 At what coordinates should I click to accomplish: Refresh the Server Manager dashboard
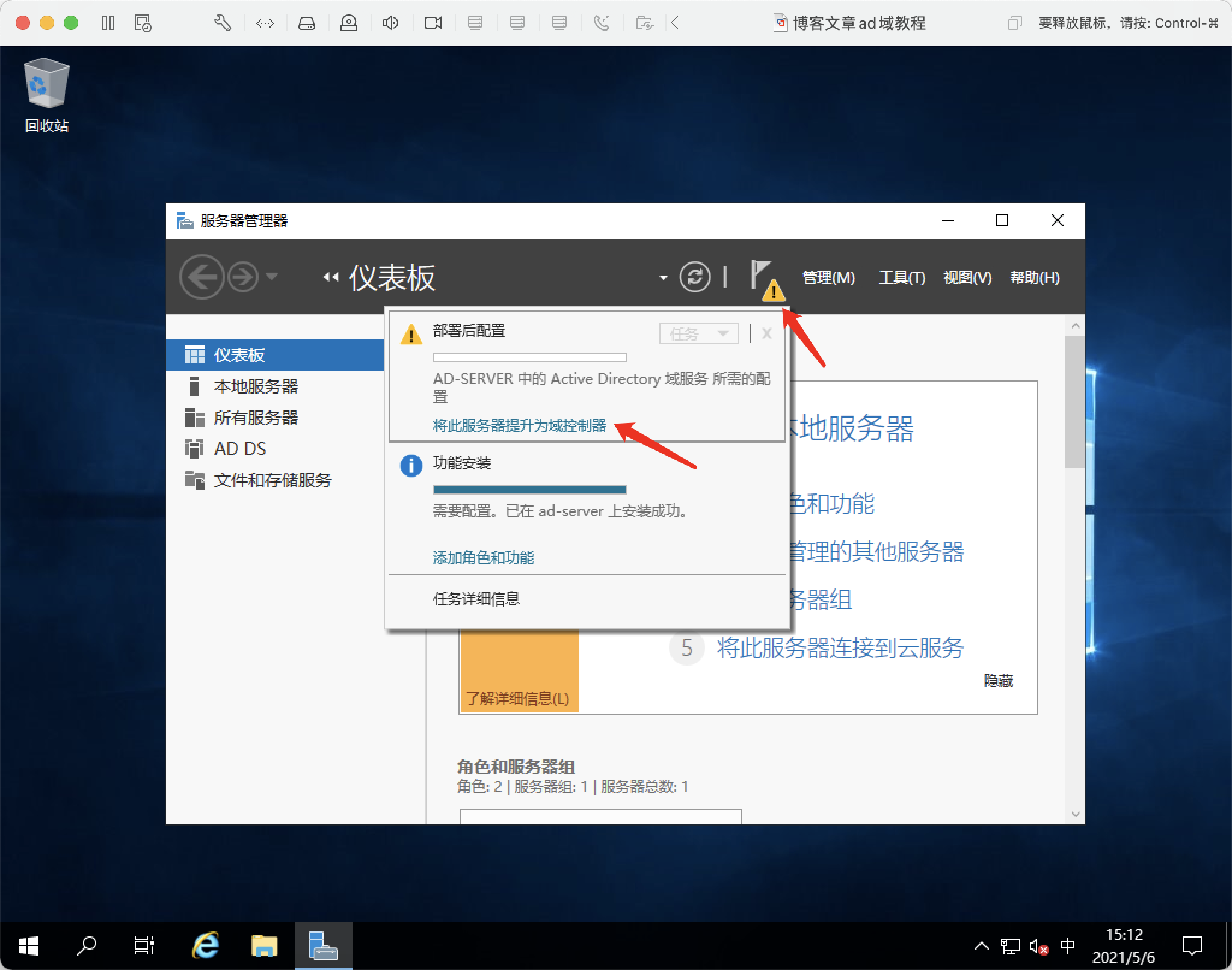(x=694, y=277)
